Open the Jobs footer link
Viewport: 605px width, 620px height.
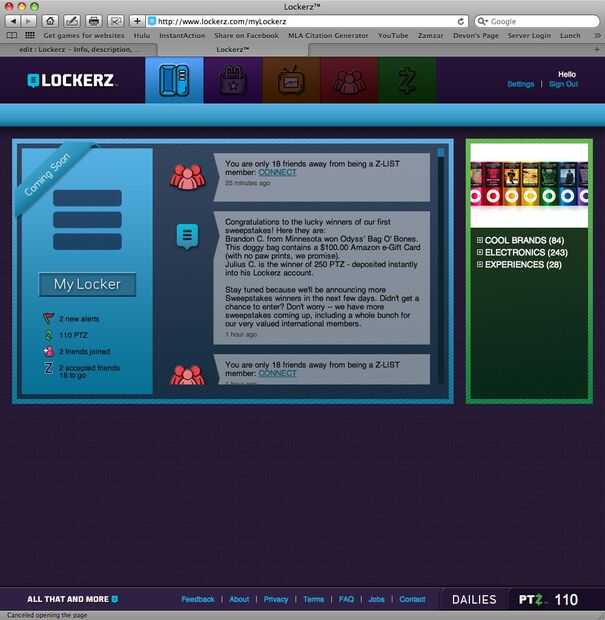376,599
